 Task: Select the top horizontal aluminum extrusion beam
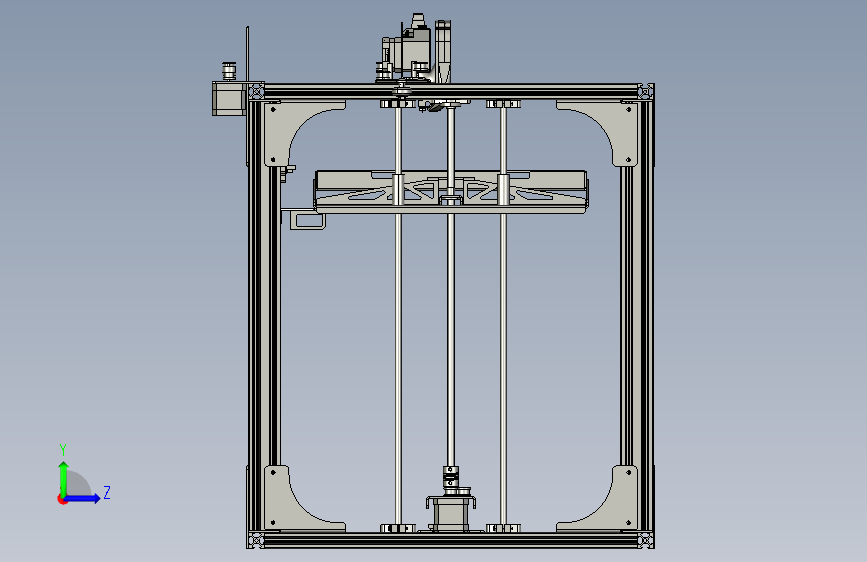(451, 91)
